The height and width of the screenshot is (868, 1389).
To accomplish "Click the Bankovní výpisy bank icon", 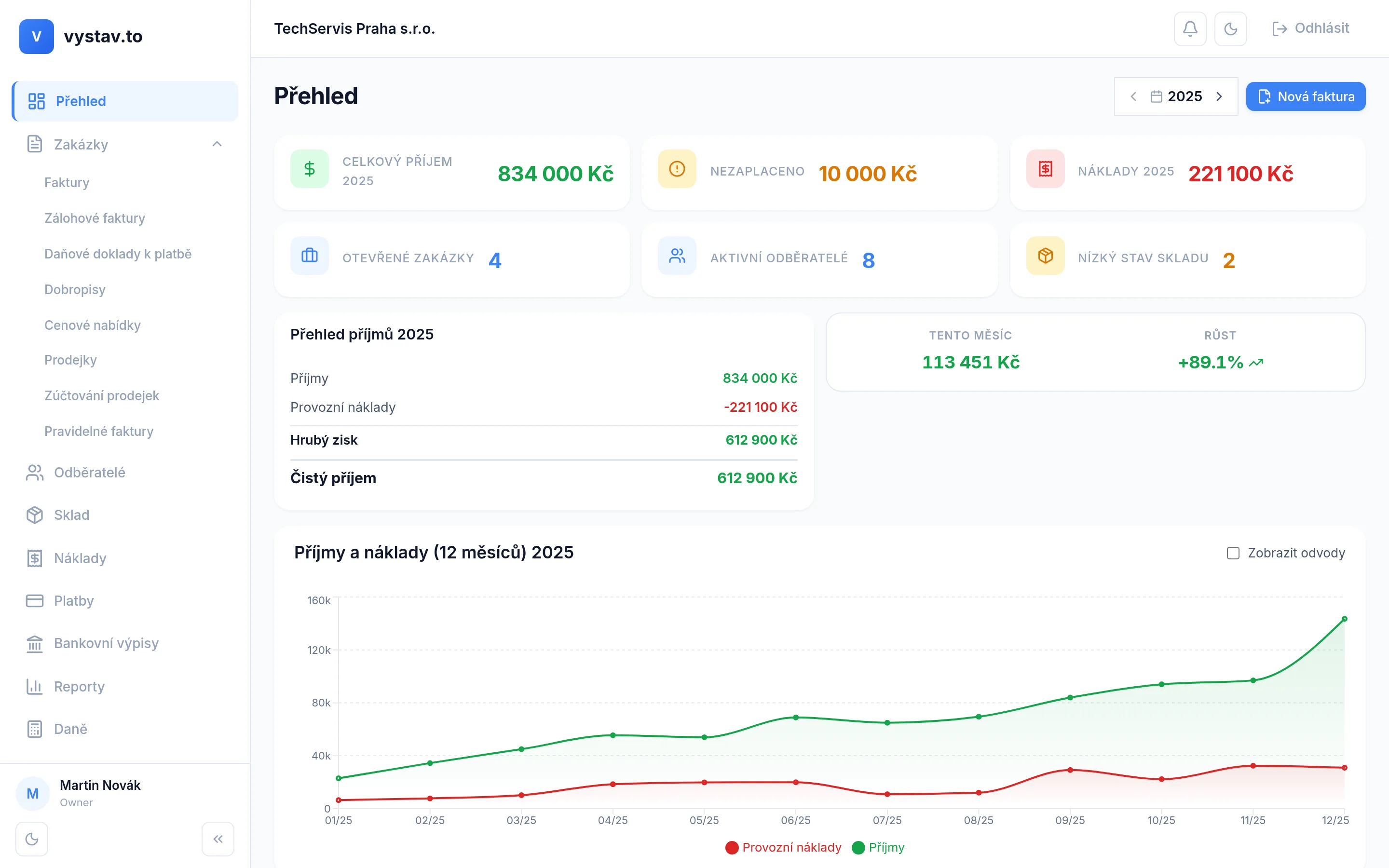I will tap(34, 644).
